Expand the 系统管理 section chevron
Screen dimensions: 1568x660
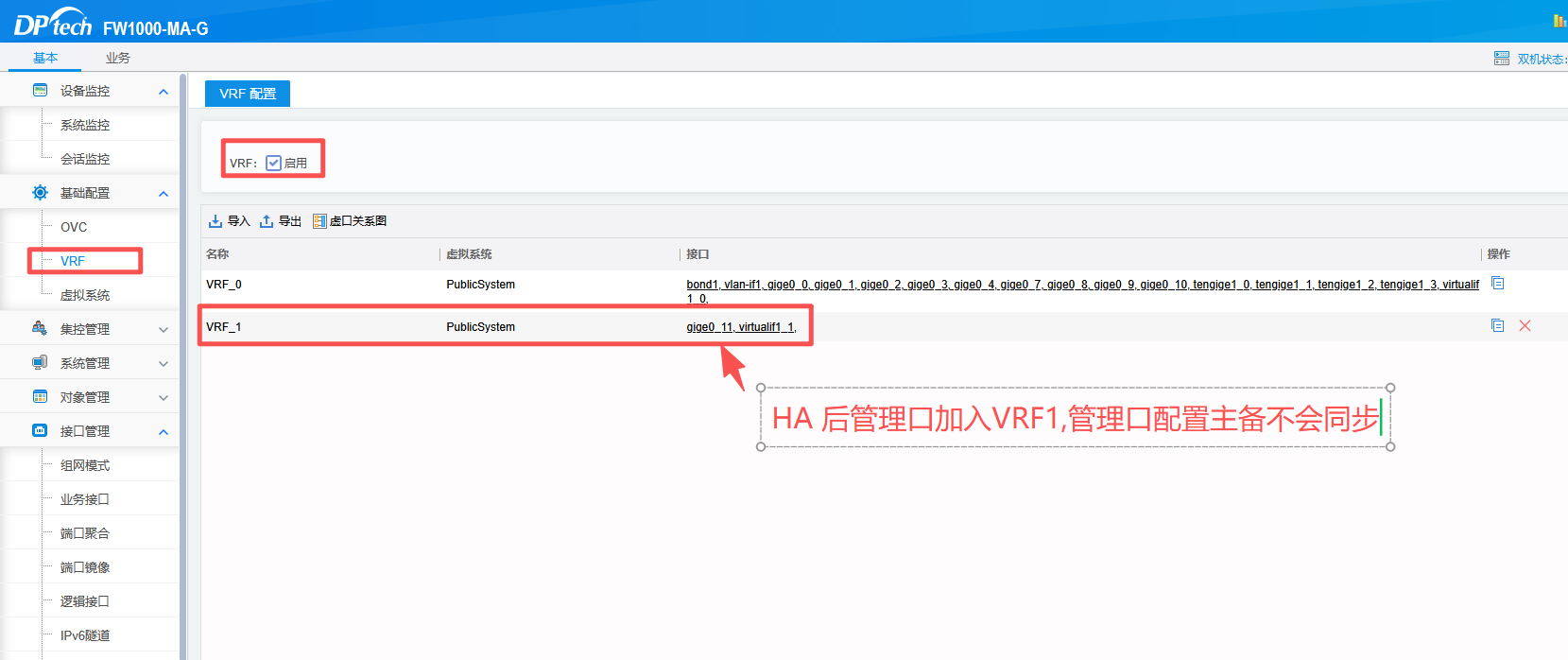(x=164, y=364)
